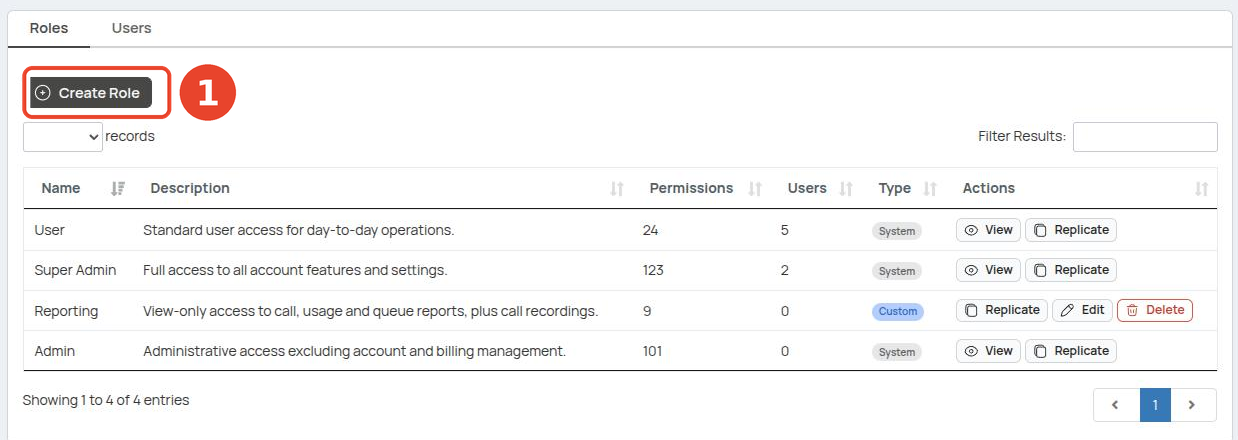Replicate the Admin role

[x=1071, y=351]
